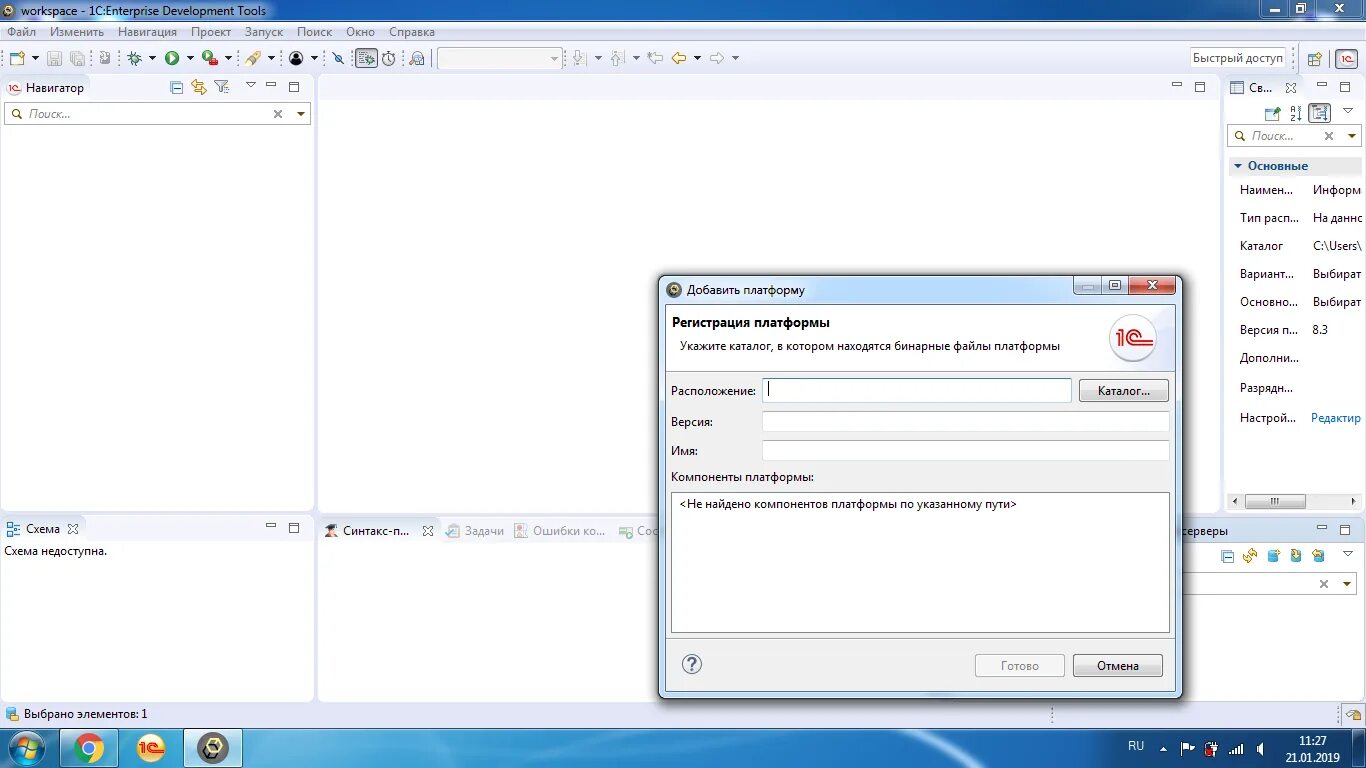This screenshot has width=1366, height=768.
Task: Click the user profile icon in toolbar
Action: (296, 58)
